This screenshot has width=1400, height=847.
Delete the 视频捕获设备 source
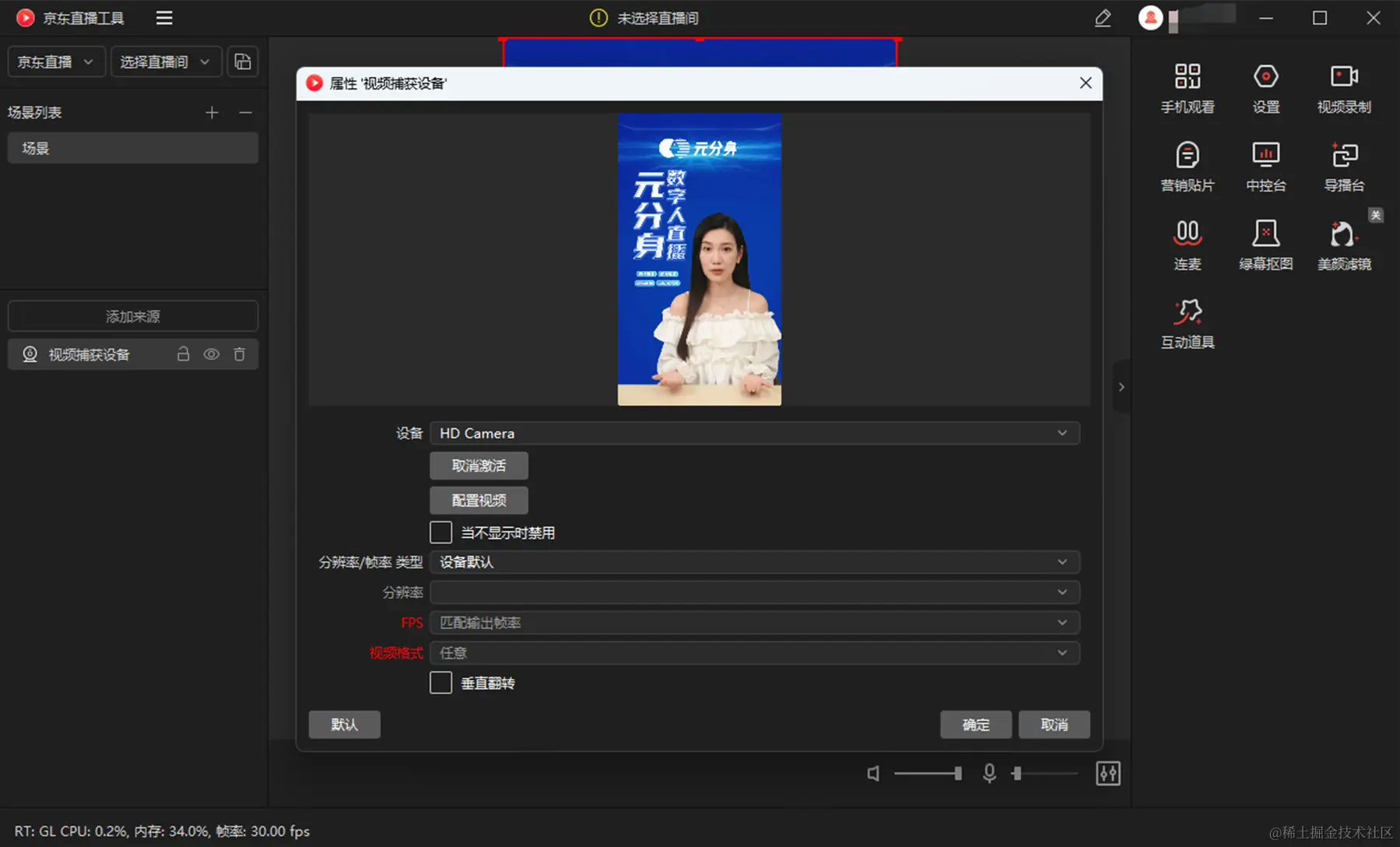[240, 354]
